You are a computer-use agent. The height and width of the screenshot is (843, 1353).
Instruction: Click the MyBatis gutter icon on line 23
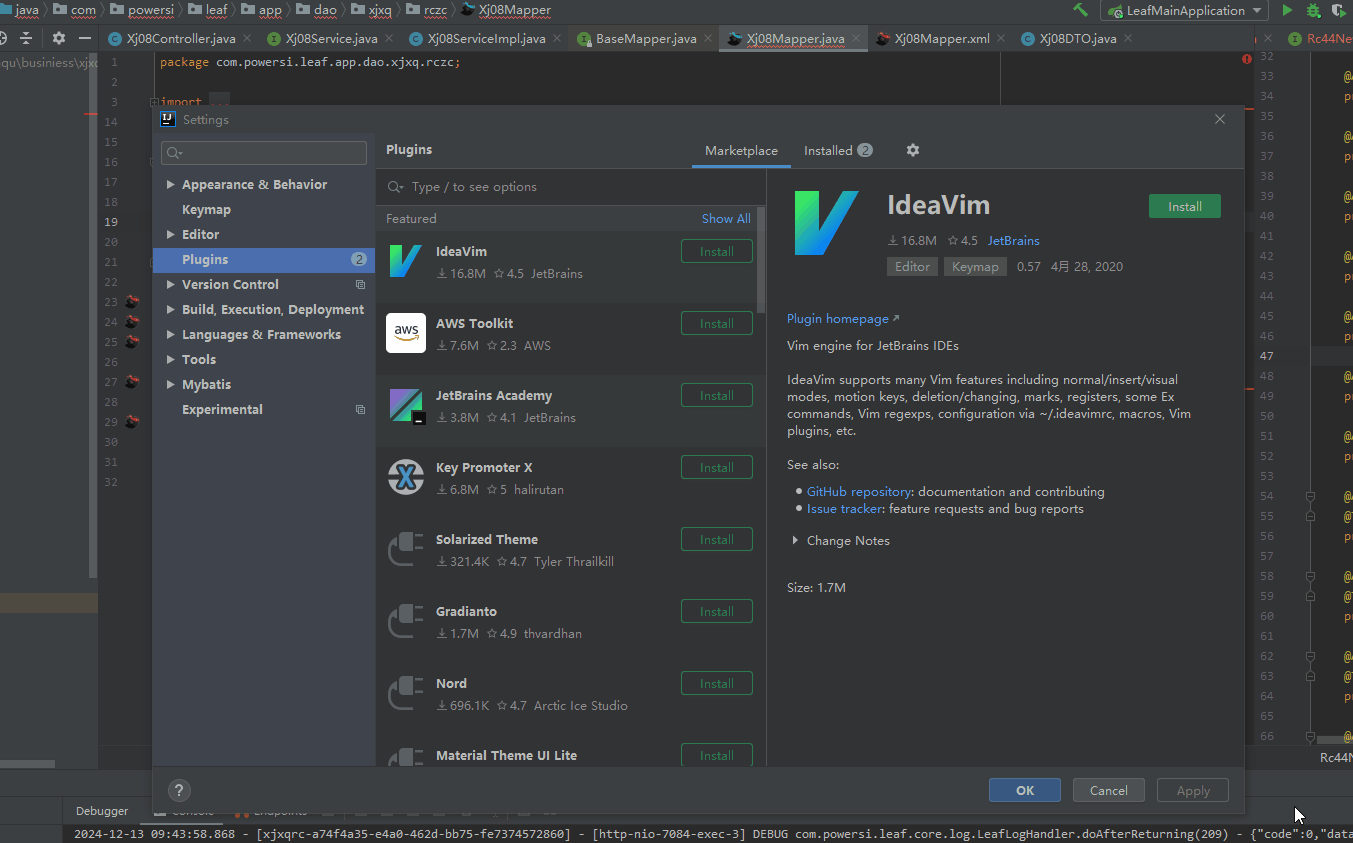[132, 301]
